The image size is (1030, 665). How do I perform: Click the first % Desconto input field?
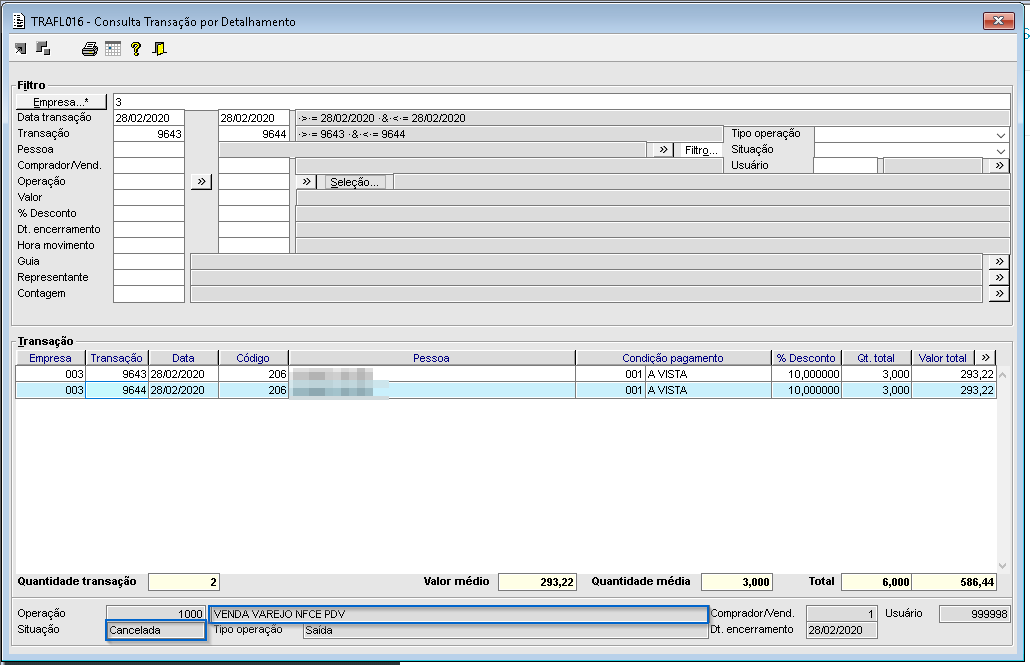(x=149, y=214)
